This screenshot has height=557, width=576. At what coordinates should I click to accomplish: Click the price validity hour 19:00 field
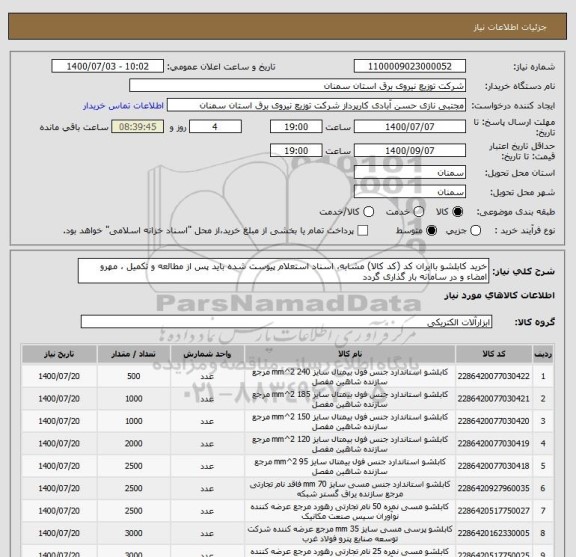coord(296,151)
